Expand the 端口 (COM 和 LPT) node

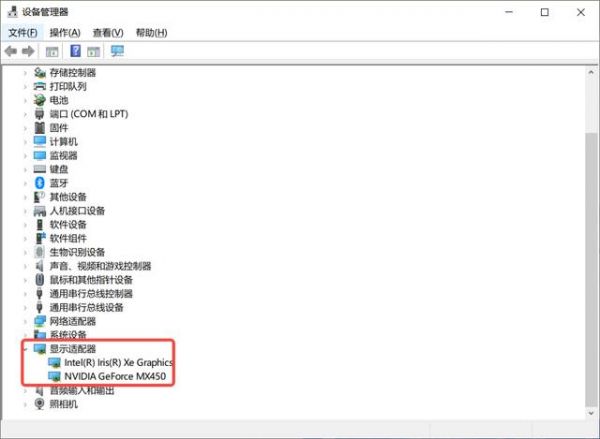pyautogui.click(x=25, y=114)
